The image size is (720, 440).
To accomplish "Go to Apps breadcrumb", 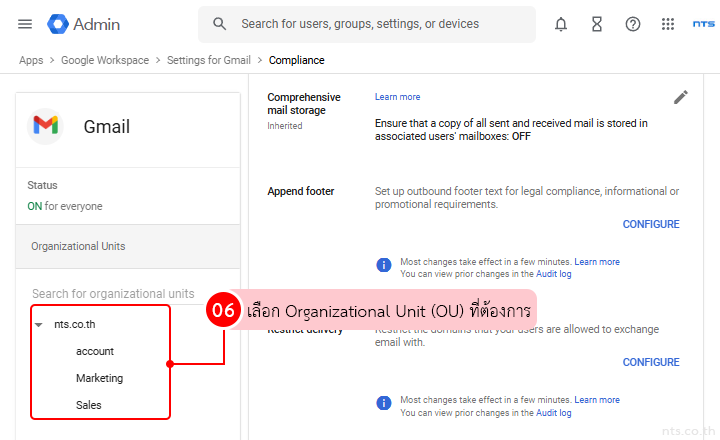I will click(x=31, y=60).
